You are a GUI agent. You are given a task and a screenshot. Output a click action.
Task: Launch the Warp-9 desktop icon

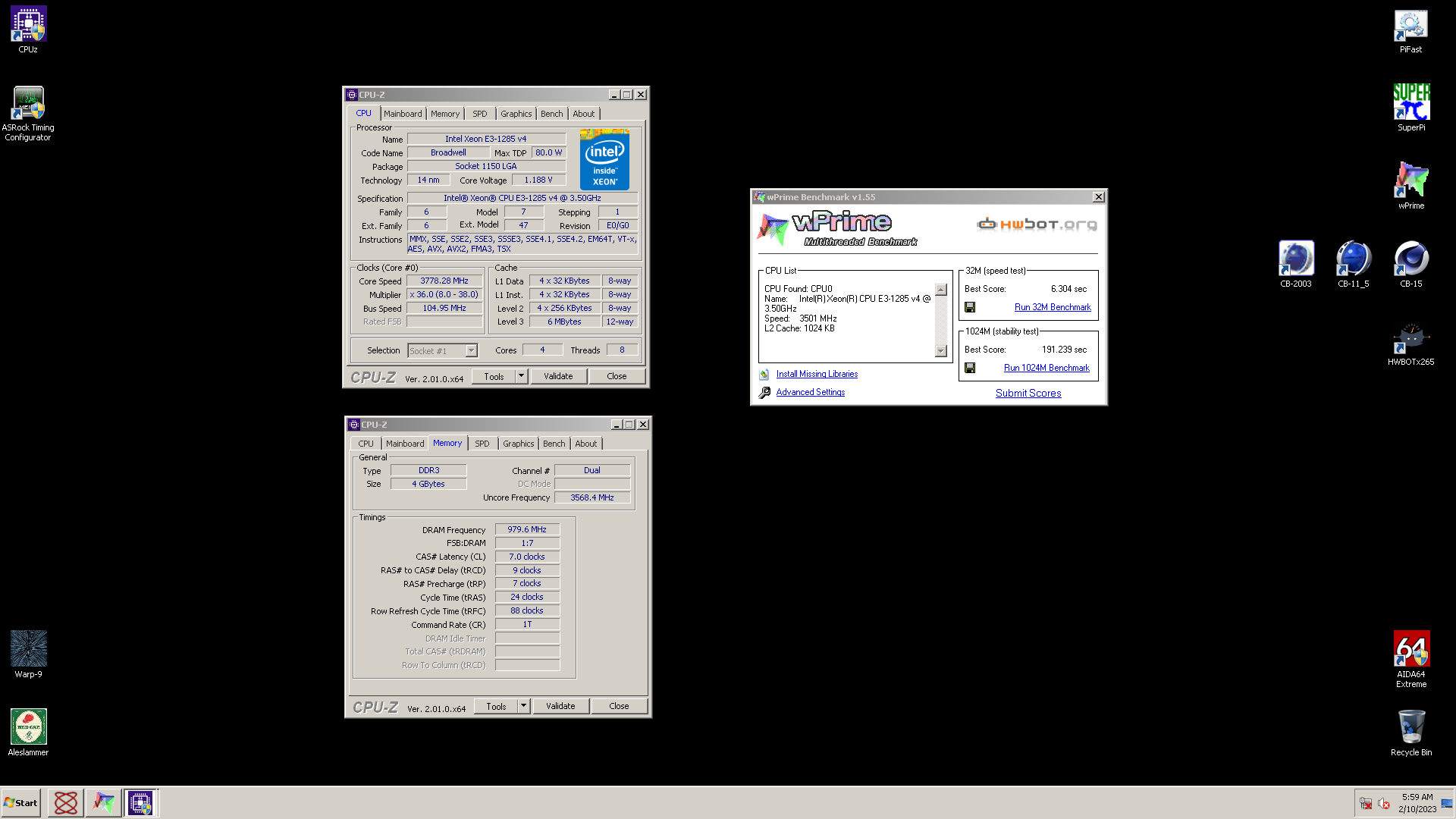click(28, 654)
